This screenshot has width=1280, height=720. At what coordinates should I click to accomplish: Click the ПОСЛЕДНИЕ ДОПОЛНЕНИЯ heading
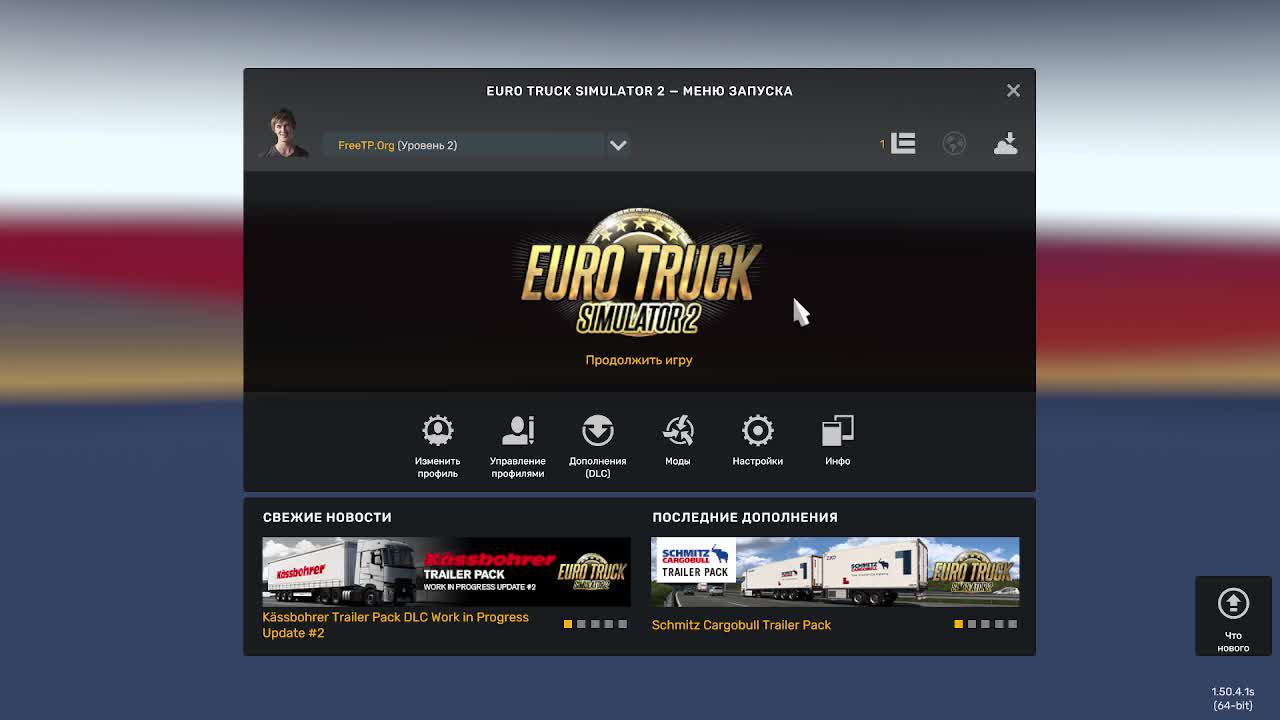coord(745,517)
